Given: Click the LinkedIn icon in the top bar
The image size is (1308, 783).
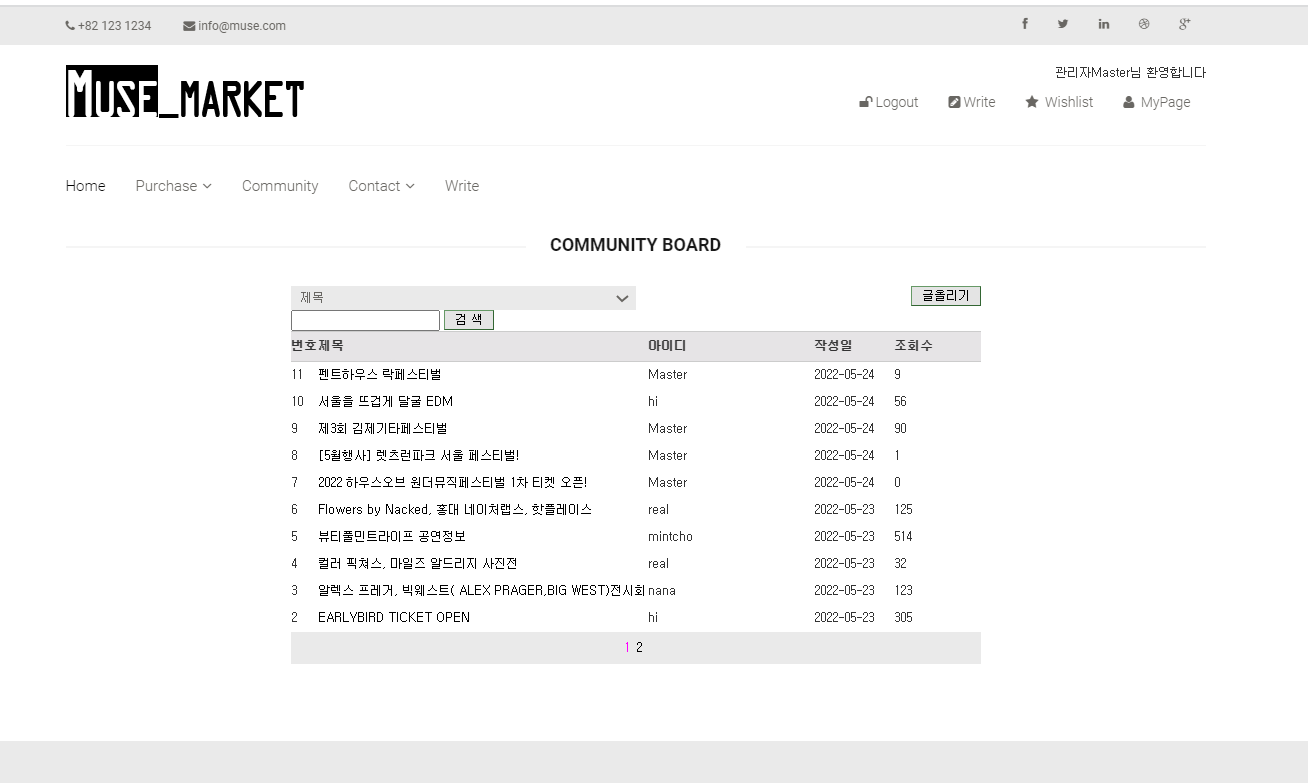Looking at the screenshot, I should click(1103, 23).
